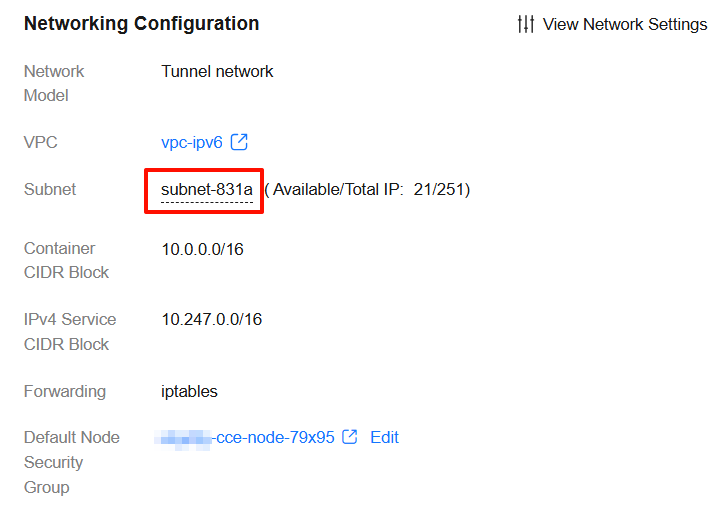
Task: Select the iptables forwarding value
Action: 189,391
